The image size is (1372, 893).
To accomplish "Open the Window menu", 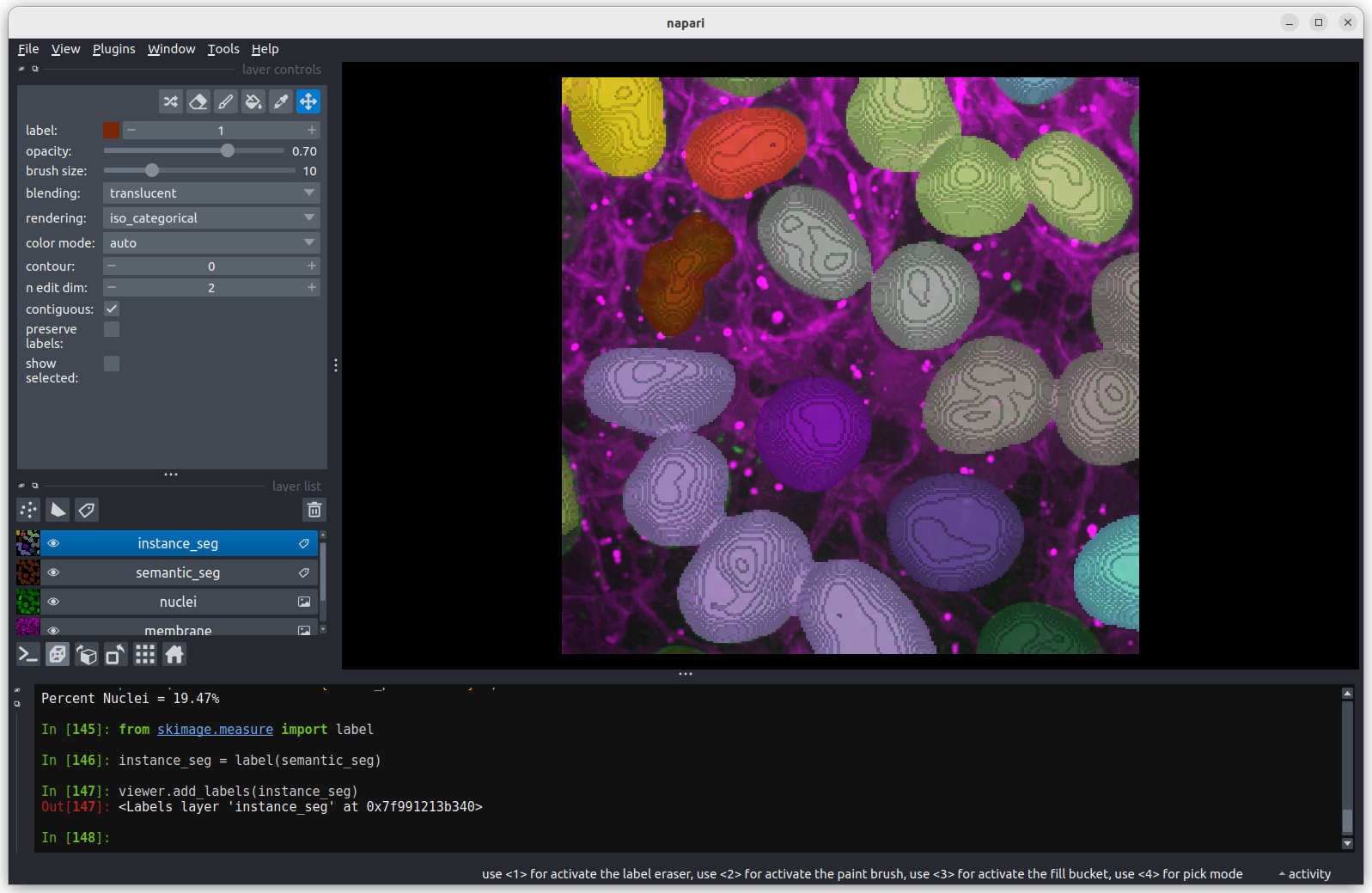I will click(172, 49).
